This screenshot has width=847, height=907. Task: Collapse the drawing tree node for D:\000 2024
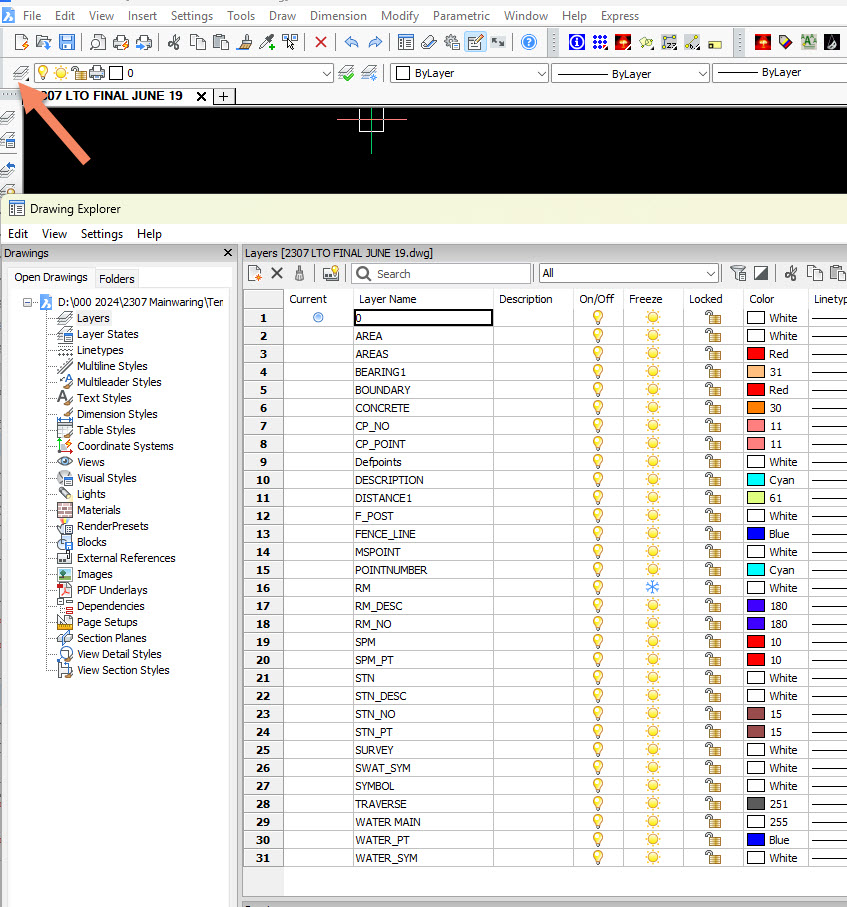click(27, 302)
